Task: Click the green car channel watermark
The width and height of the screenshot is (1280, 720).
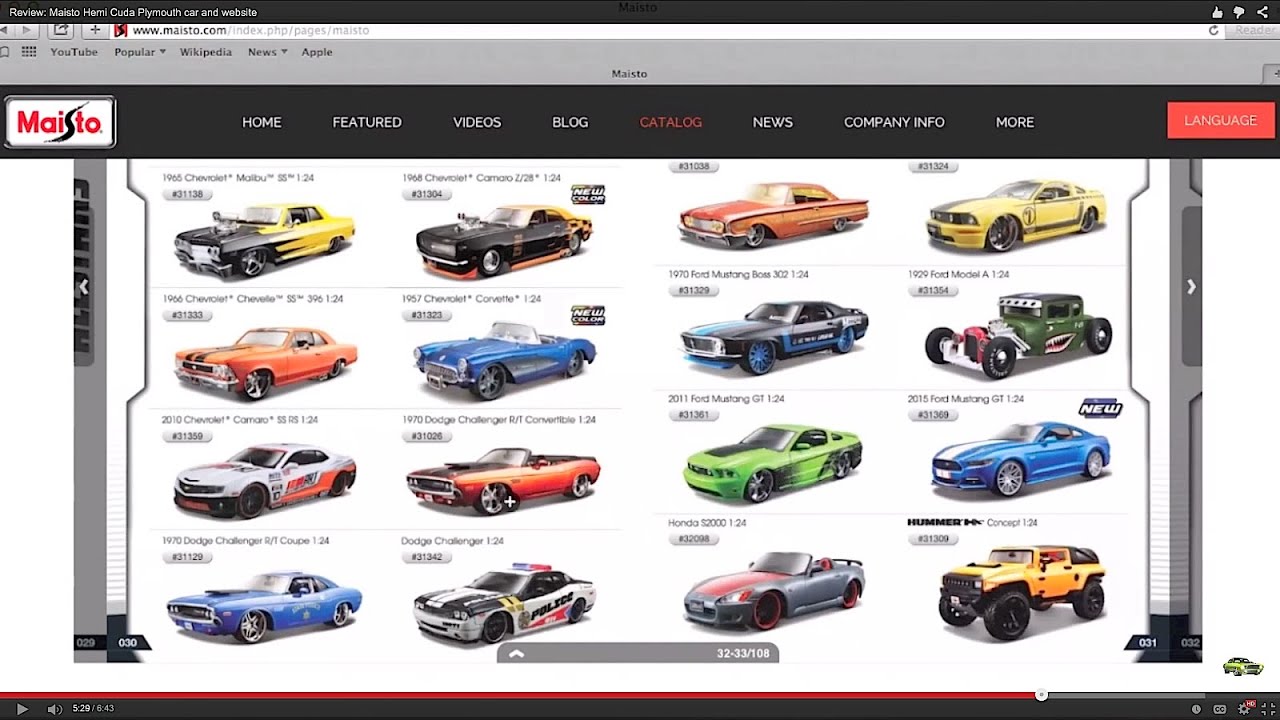Action: (x=1243, y=666)
